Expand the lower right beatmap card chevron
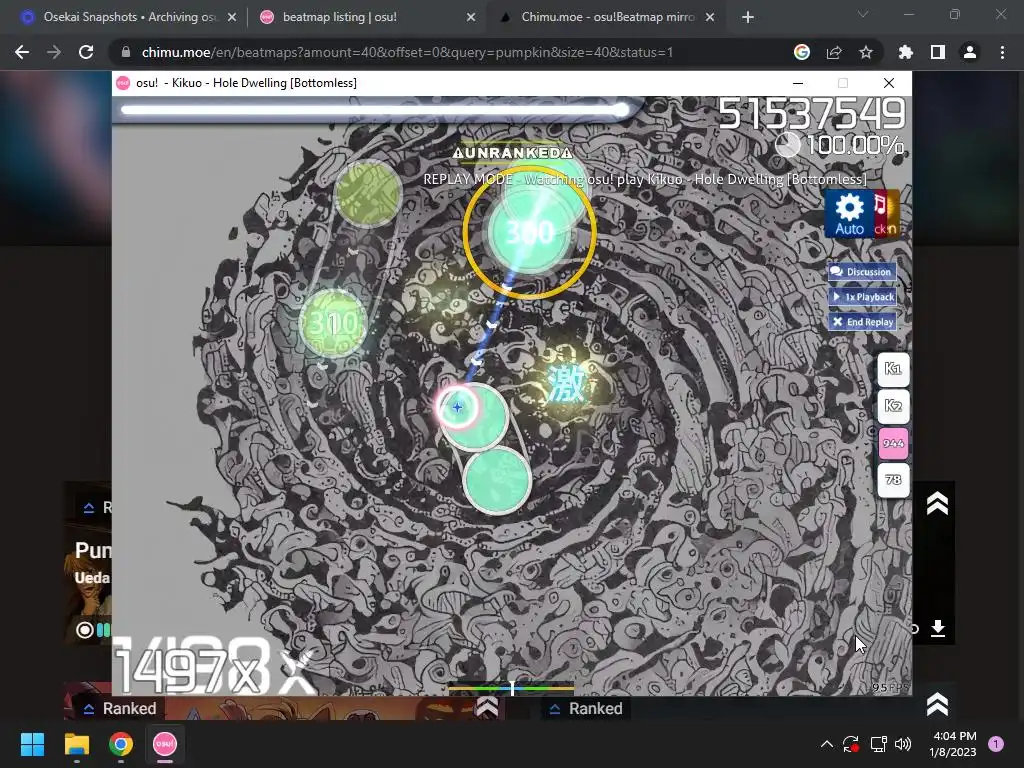 937,704
